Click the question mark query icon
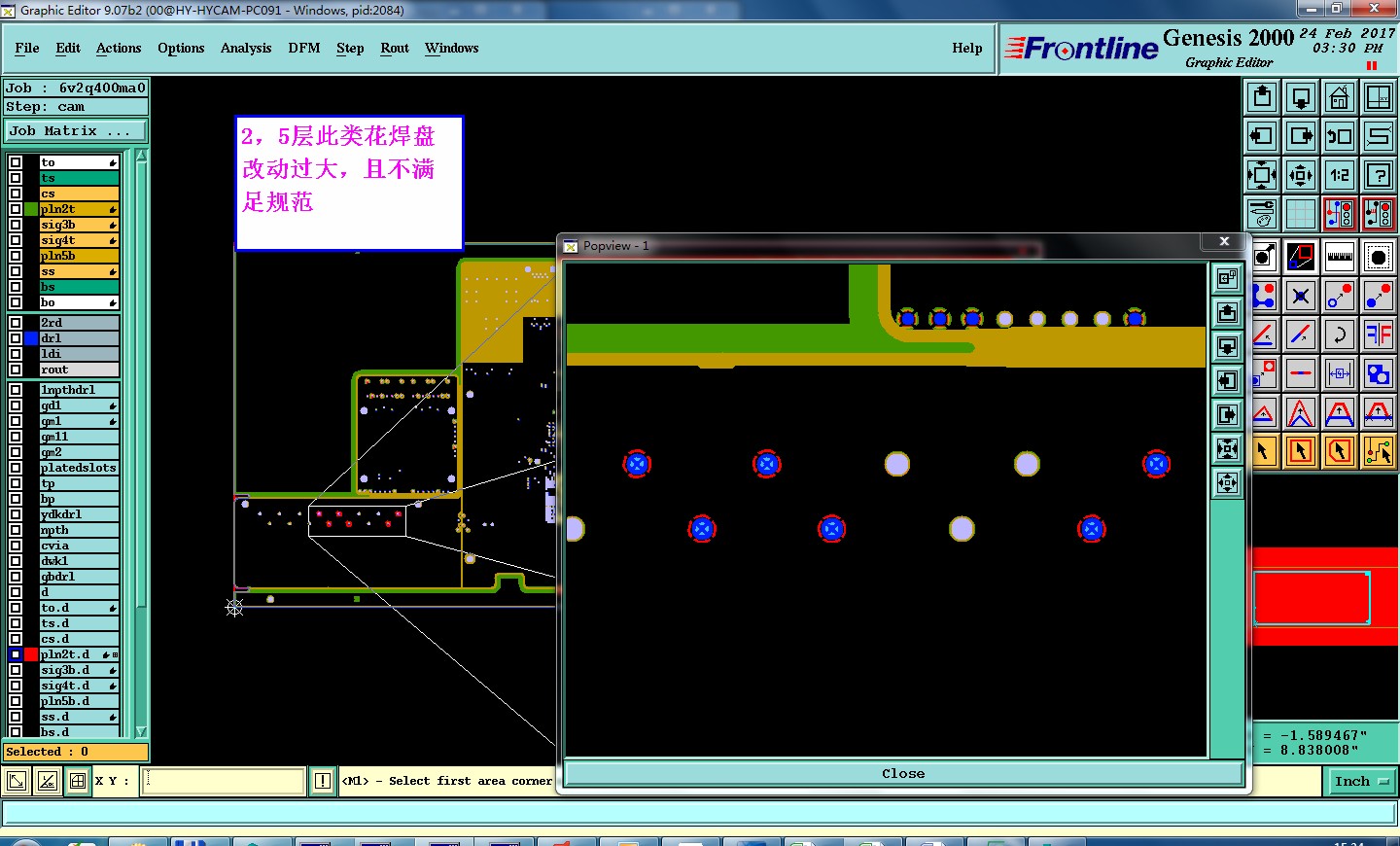Screen dimensions: 1400x846 1379,175
